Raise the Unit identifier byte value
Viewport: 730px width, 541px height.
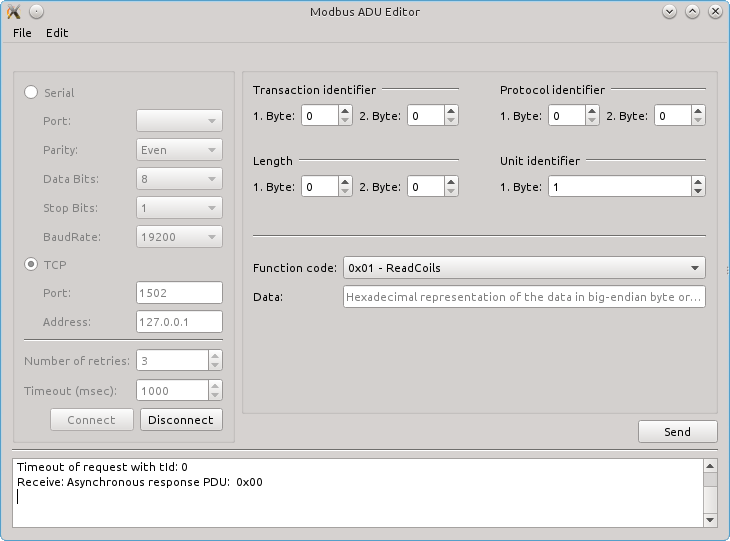pyautogui.click(x=697, y=181)
